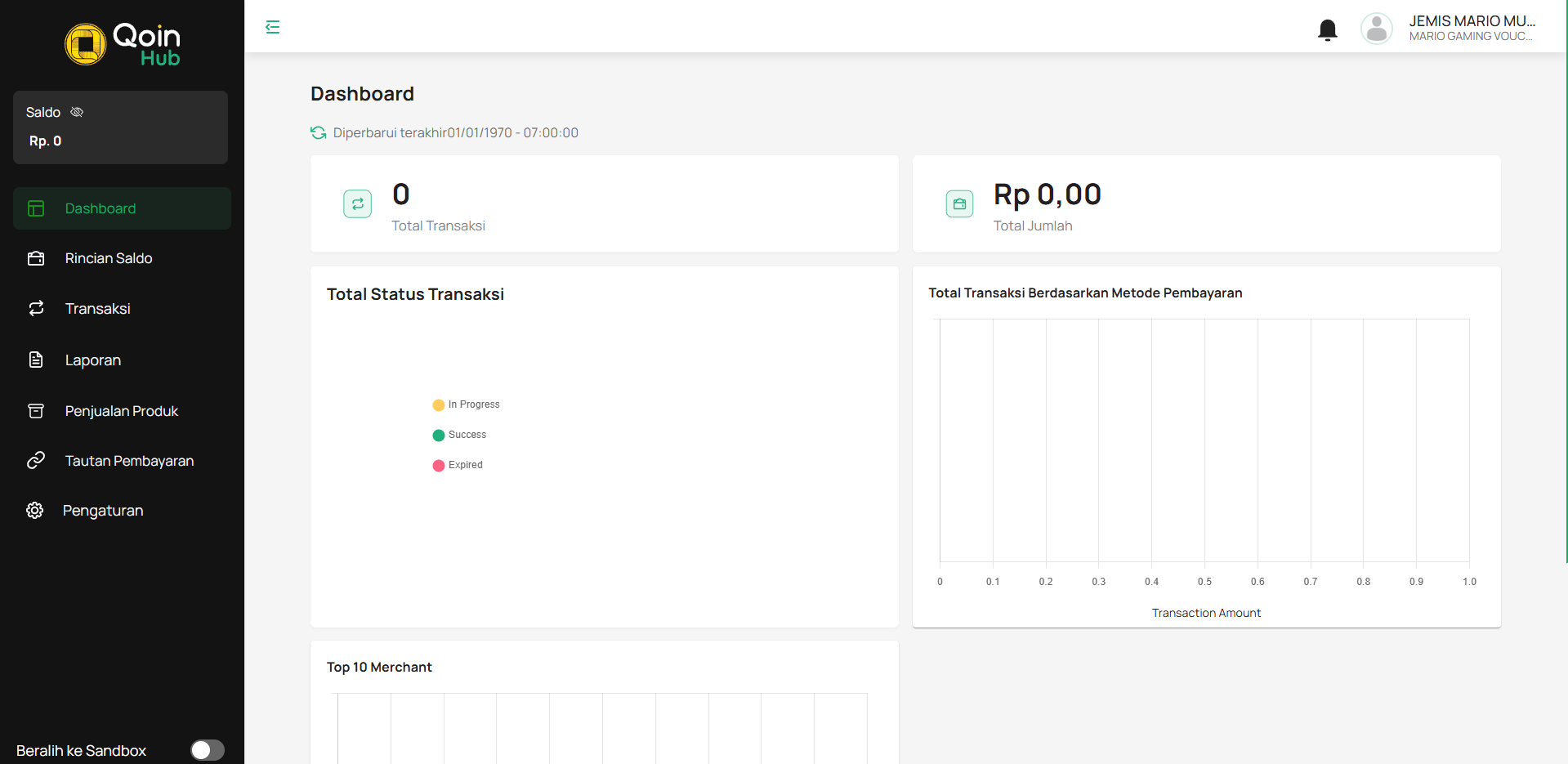Select the Tautan Pembayaran link icon
Screen dimensions: 1568x764
(36, 460)
